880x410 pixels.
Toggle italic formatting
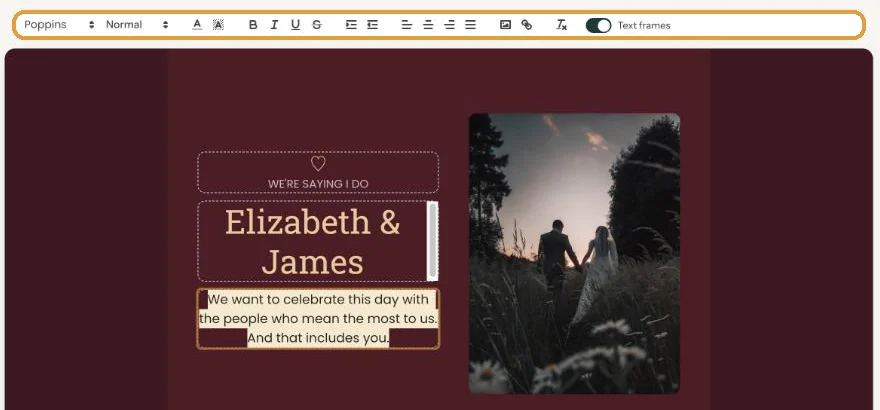(x=274, y=25)
